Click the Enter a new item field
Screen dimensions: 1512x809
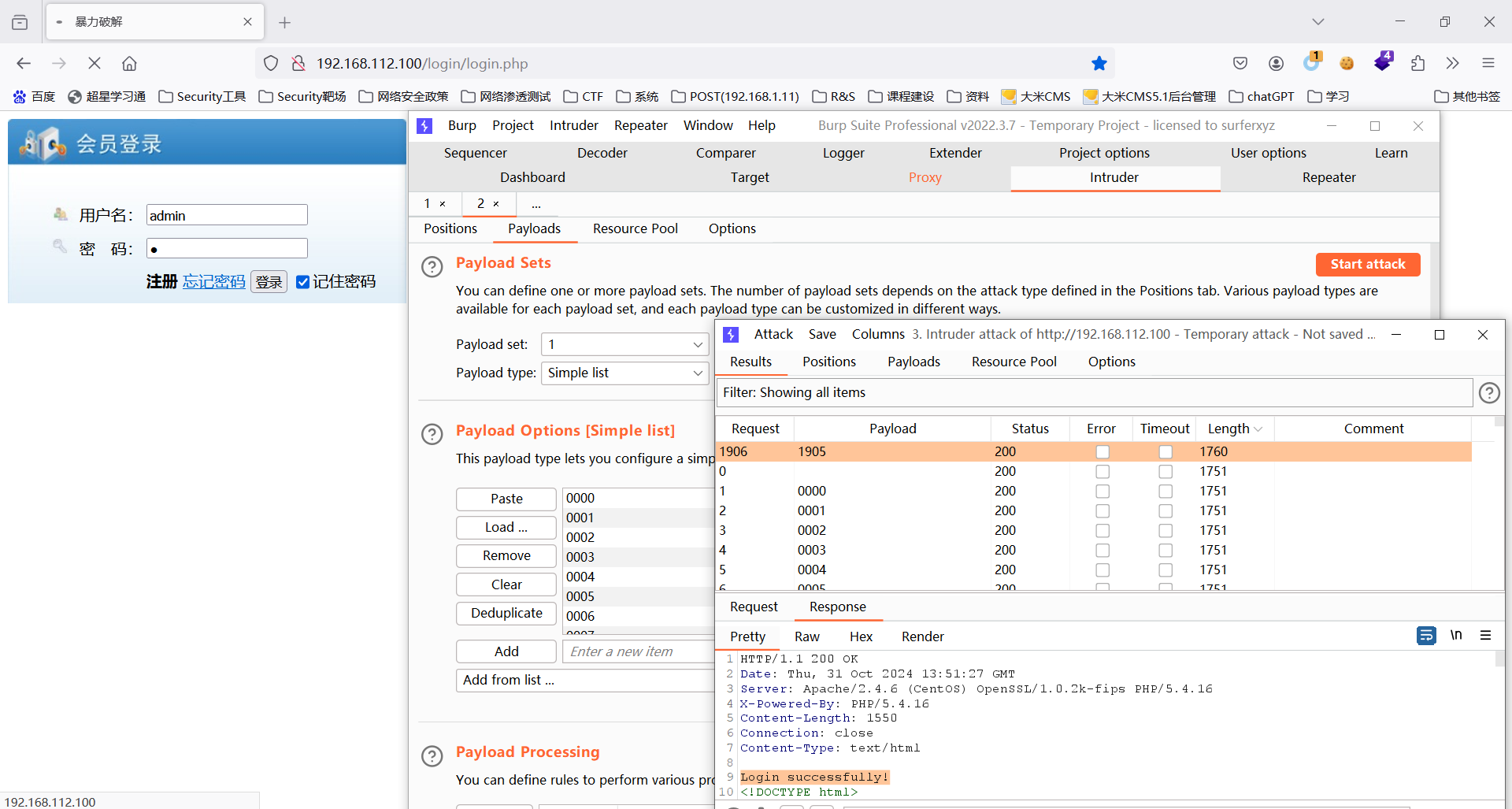pyautogui.click(x=638, y=651)
